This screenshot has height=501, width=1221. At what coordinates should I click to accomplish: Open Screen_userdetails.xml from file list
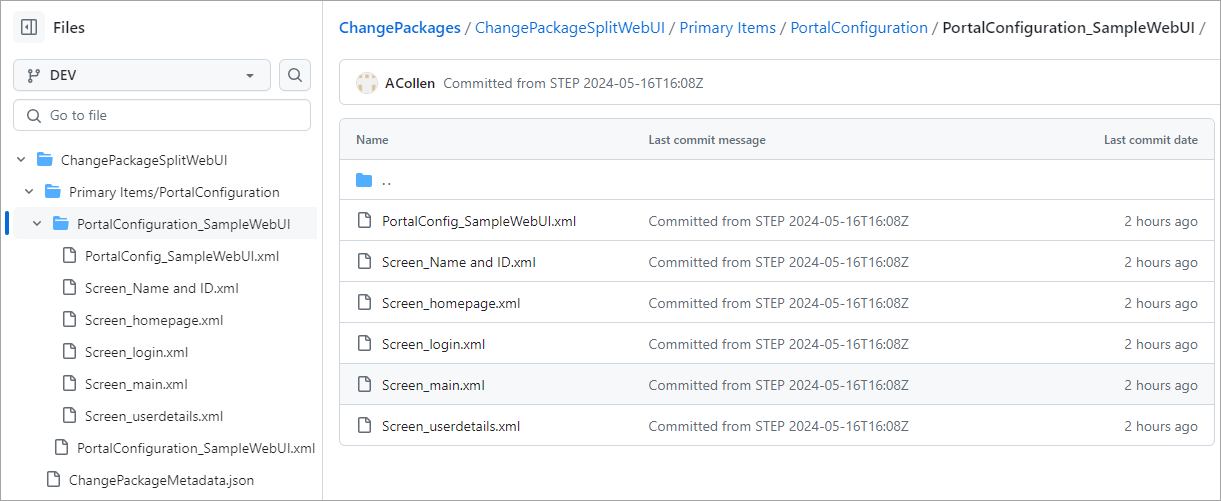click(451, 426)
